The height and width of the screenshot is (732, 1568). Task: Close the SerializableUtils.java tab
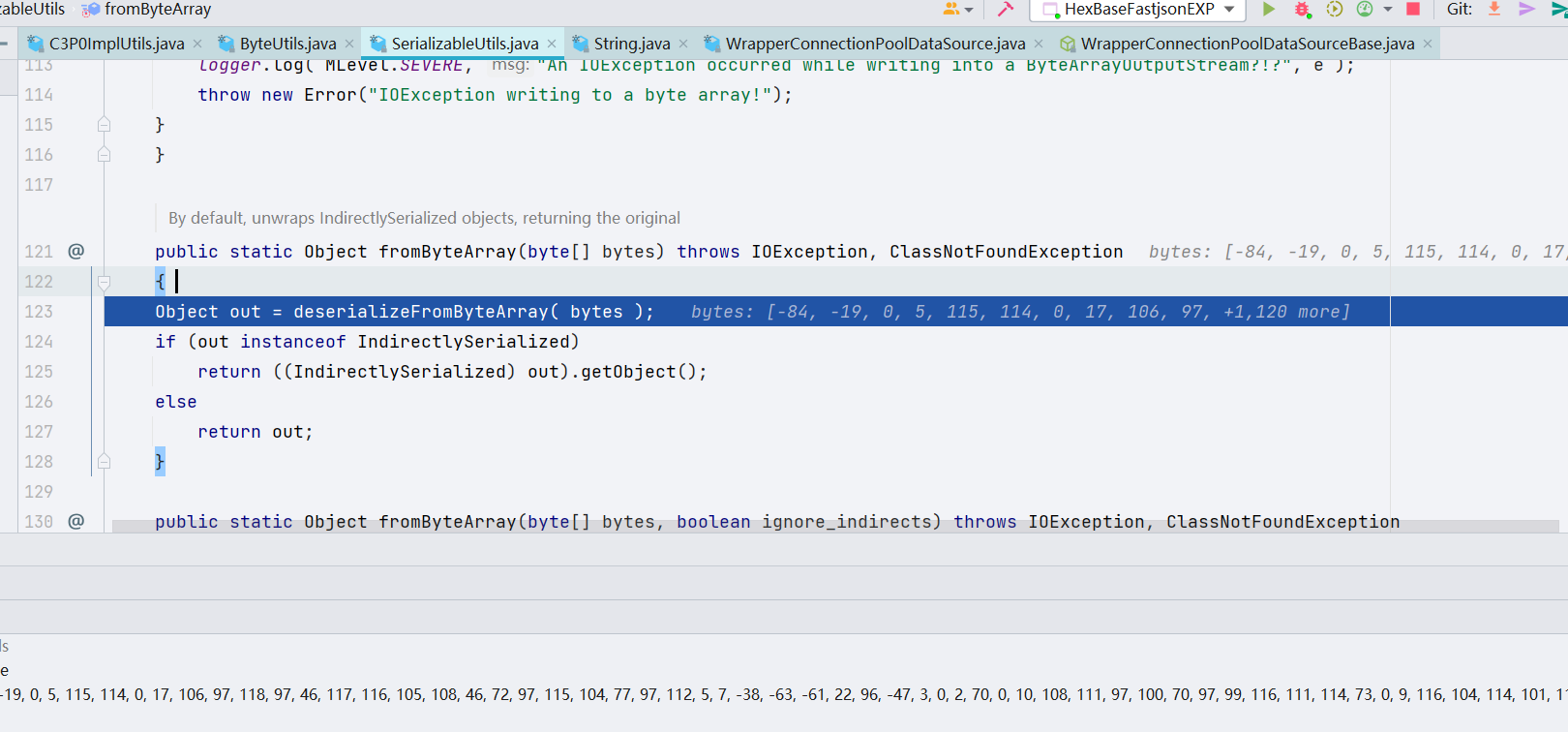coord(552,44)
